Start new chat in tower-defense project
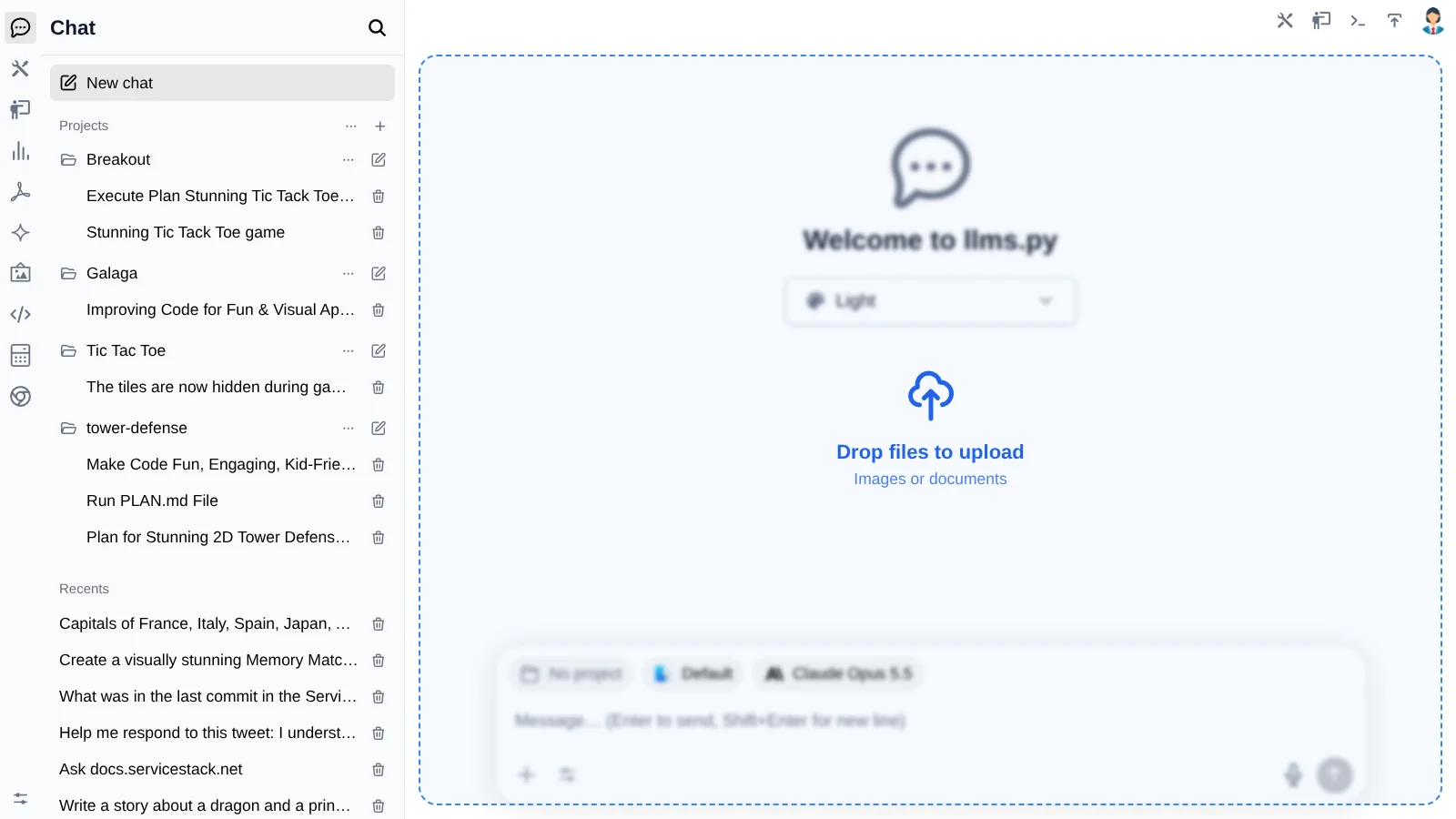This screenshot has width=1456, height=819. coord(379,428)
